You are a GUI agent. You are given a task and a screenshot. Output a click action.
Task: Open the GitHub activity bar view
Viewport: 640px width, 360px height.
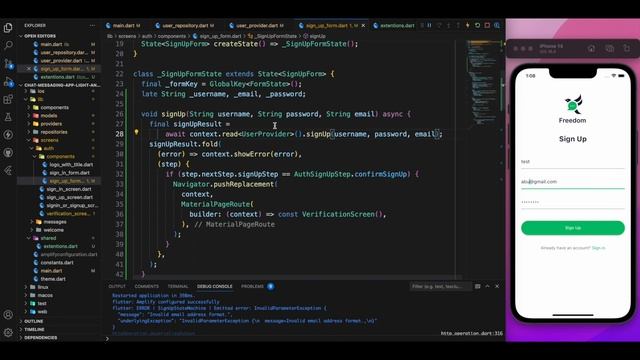click(x=8, y=153)
